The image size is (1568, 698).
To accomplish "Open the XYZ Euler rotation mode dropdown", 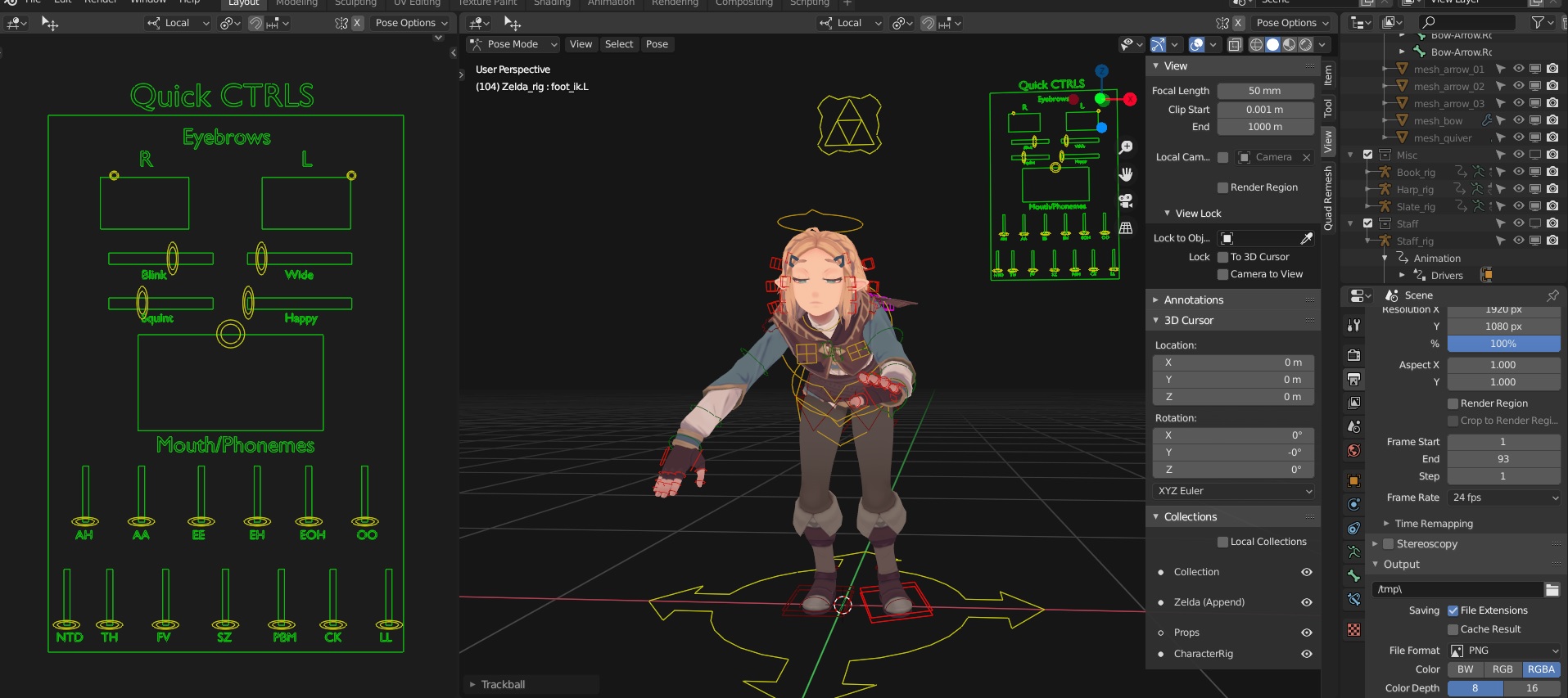I will coord(1234,491).
